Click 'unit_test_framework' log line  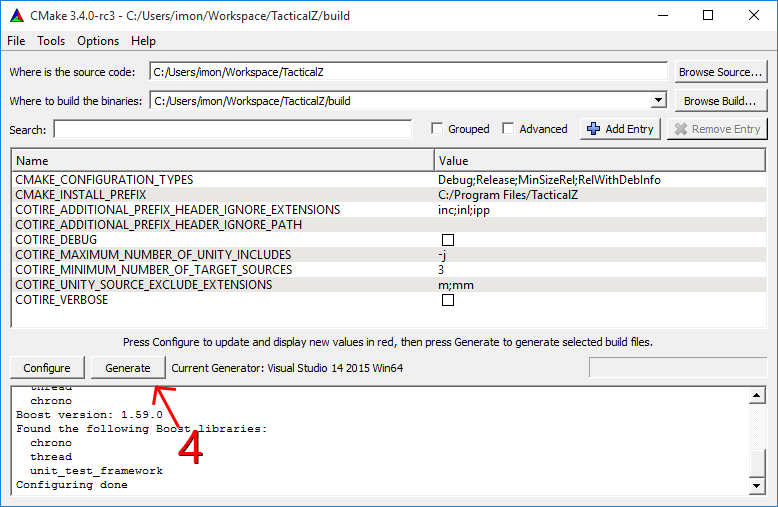coord(96,471)
